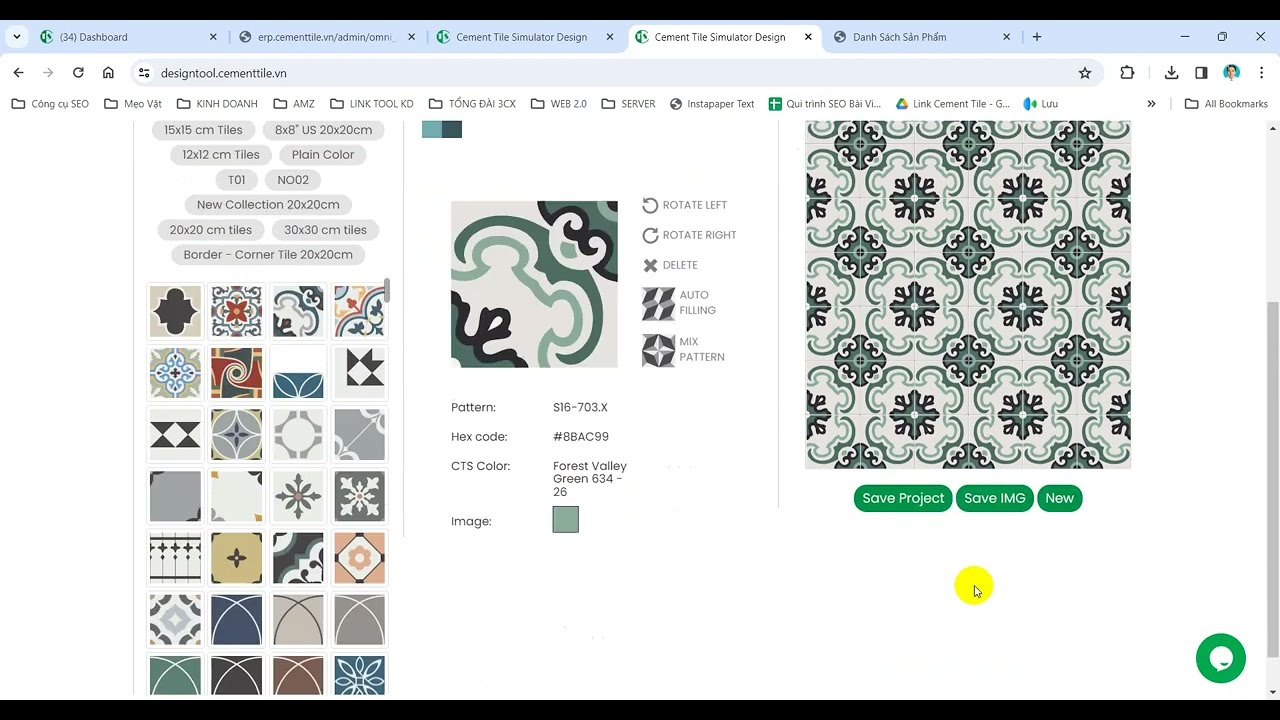Open the KINH DOANH bookmark folder

[x=217, y=104]
